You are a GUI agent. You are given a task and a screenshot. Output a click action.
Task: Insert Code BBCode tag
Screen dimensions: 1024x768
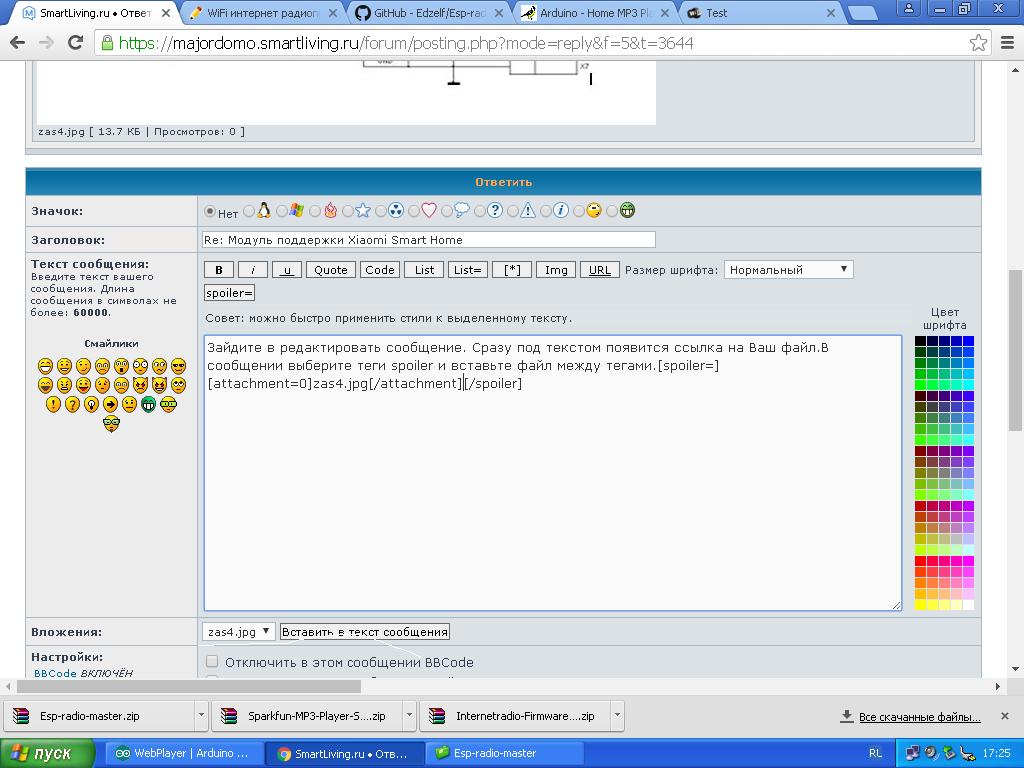point(379,270)
